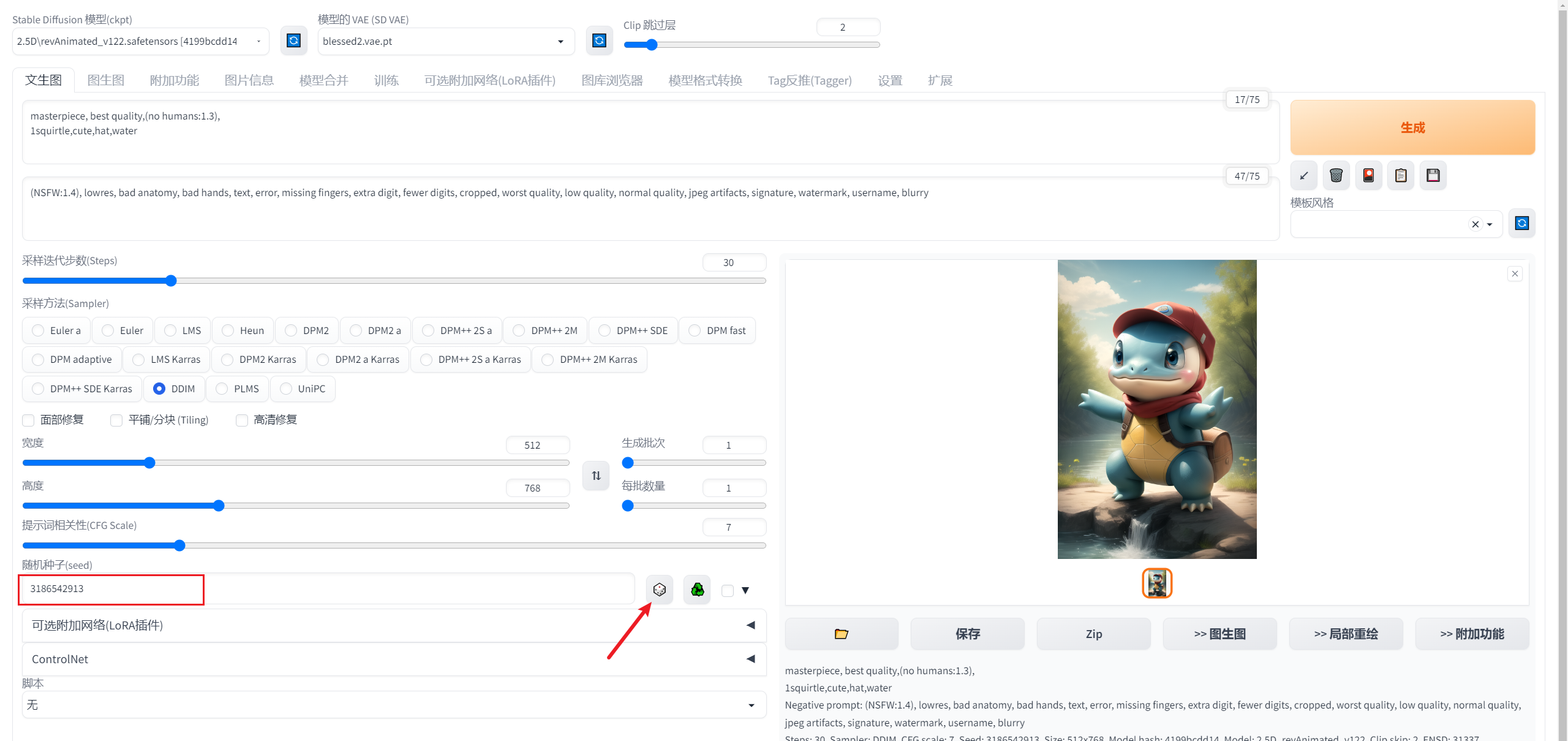This screenshot has height=741, width=1568.
Task: Send image to 局部重绘
Action: 1346,634
